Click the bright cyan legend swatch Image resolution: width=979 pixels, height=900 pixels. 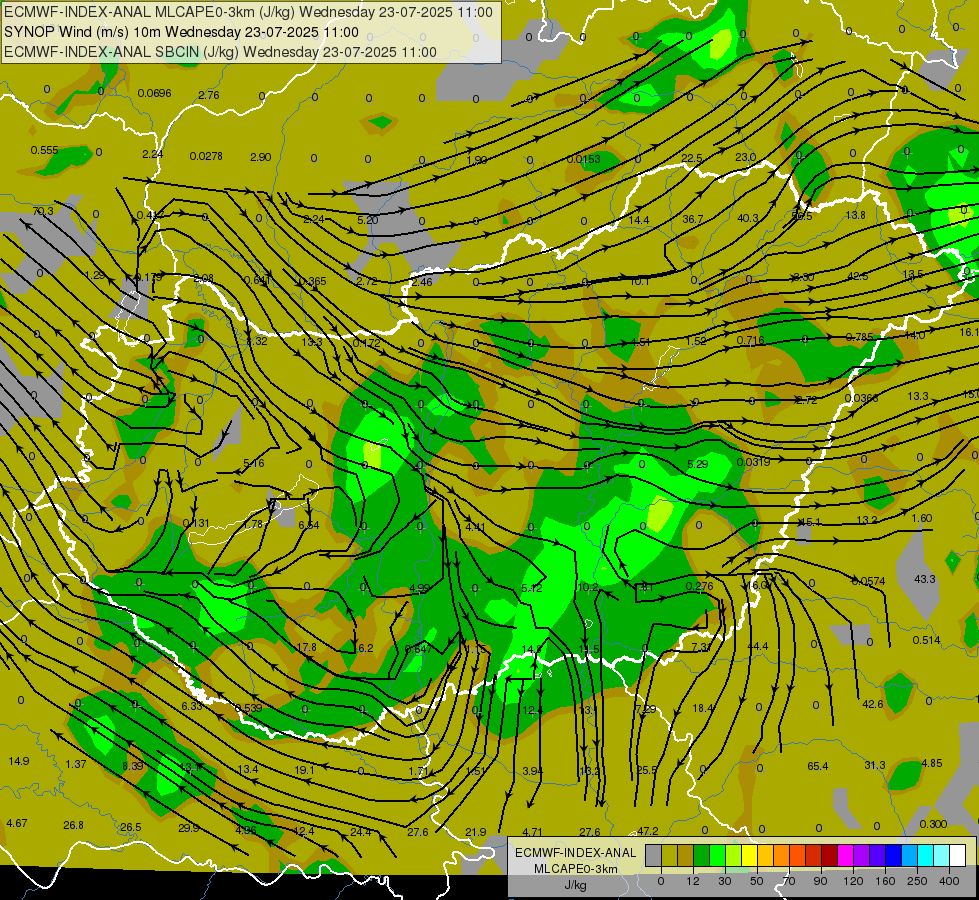(x=925, y=855)
